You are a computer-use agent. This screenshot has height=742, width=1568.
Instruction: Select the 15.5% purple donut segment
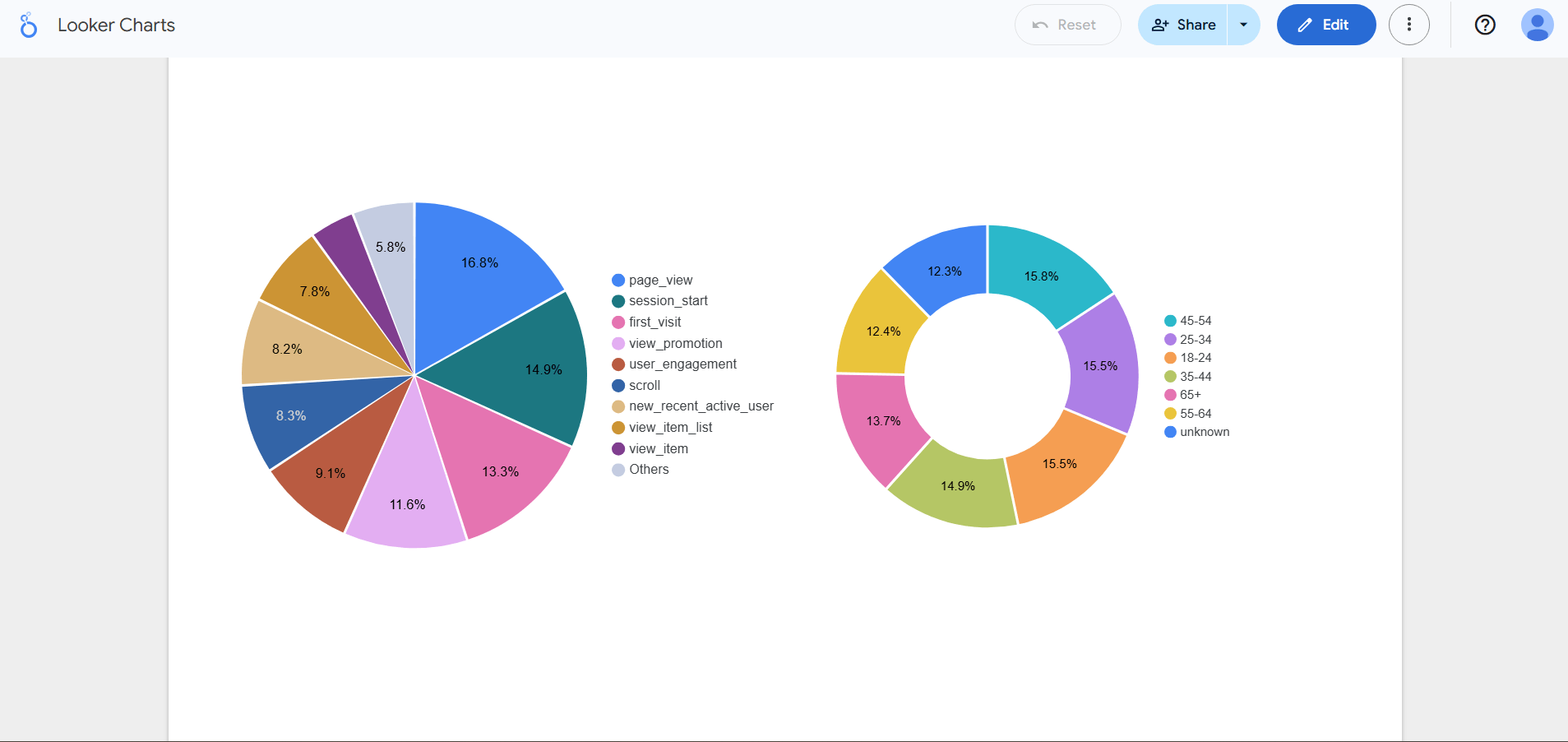(1100, 364)
